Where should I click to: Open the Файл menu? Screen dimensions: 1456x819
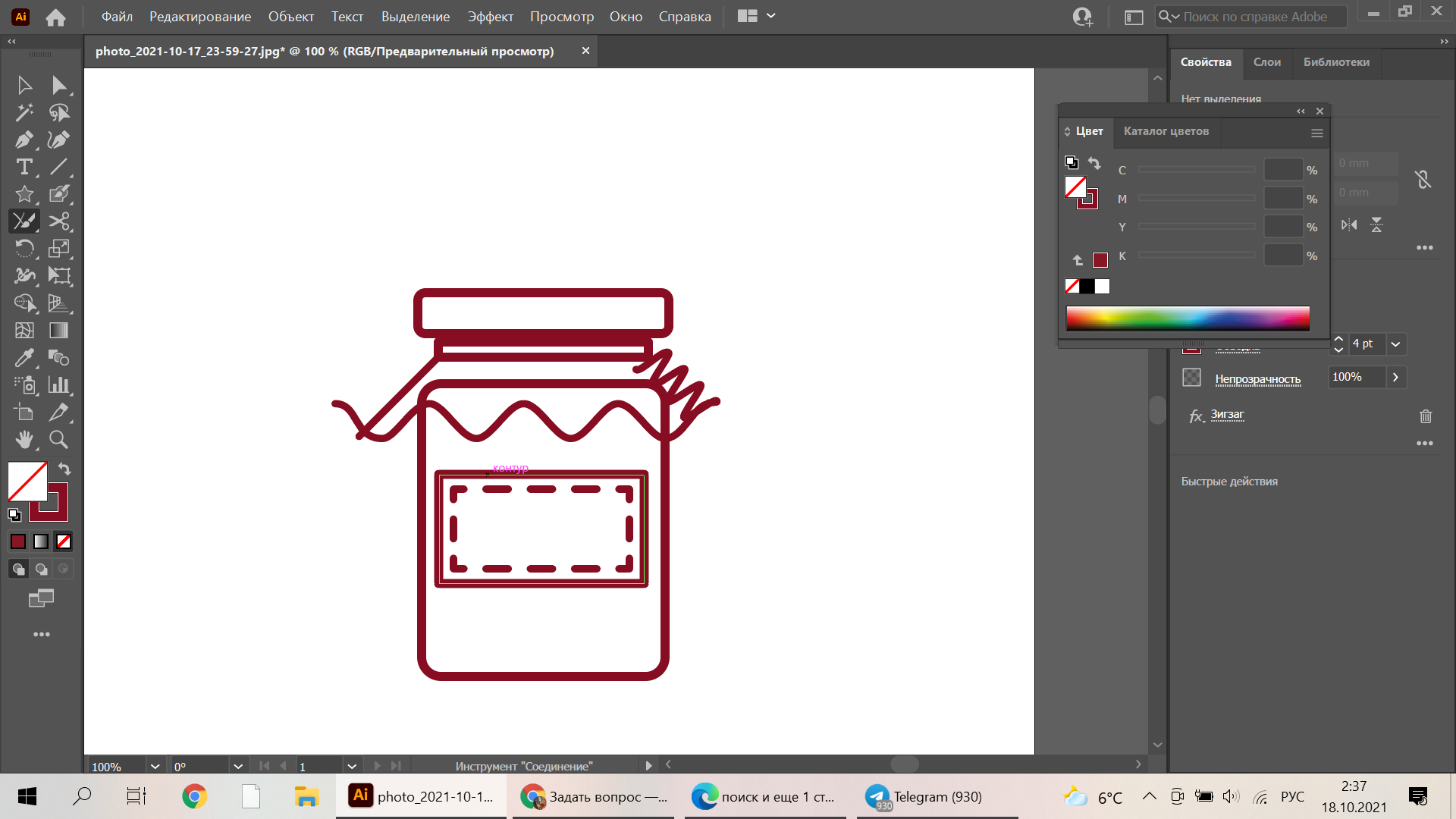(117, 16)
